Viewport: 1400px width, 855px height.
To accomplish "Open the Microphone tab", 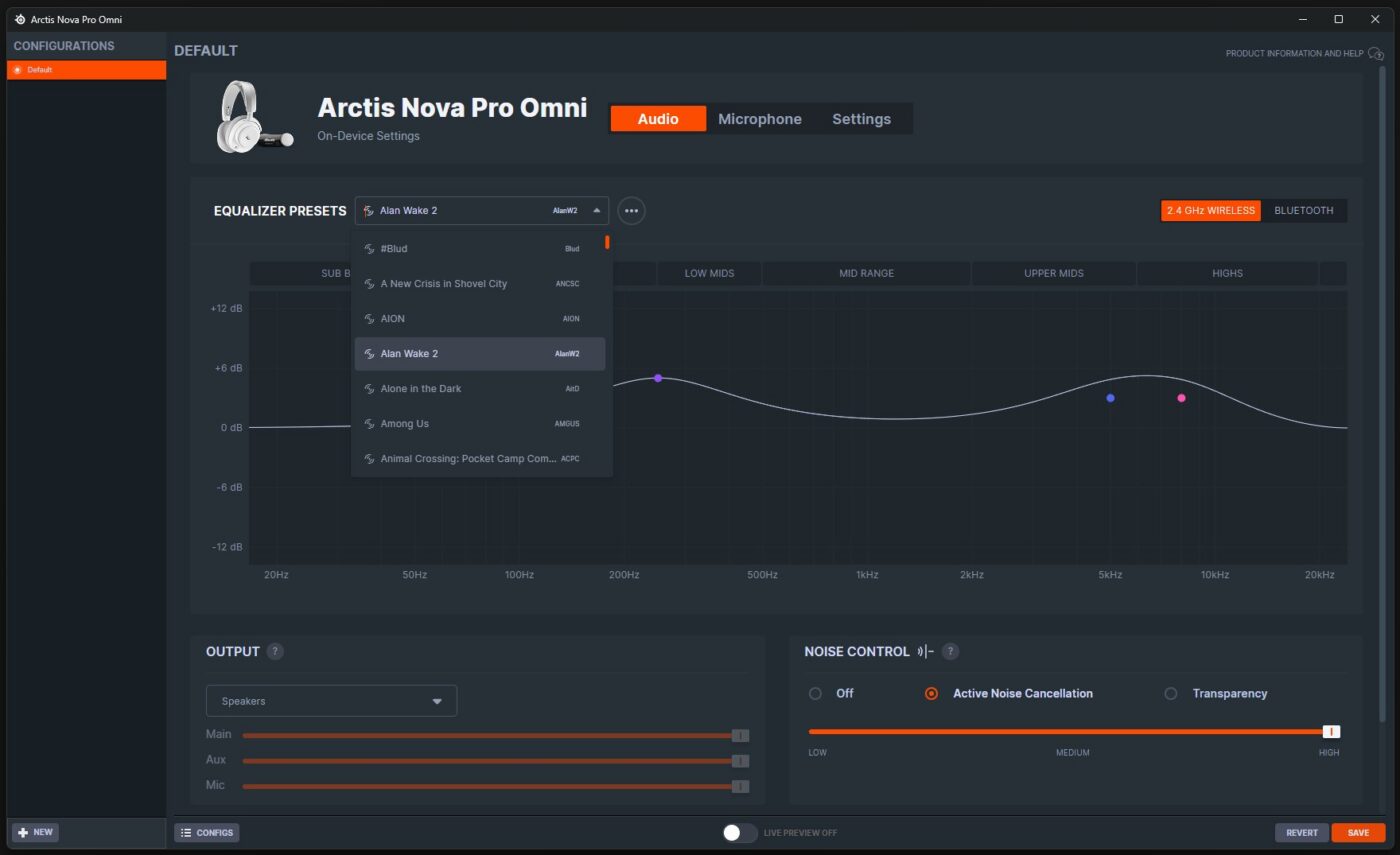I will (760, 119).
